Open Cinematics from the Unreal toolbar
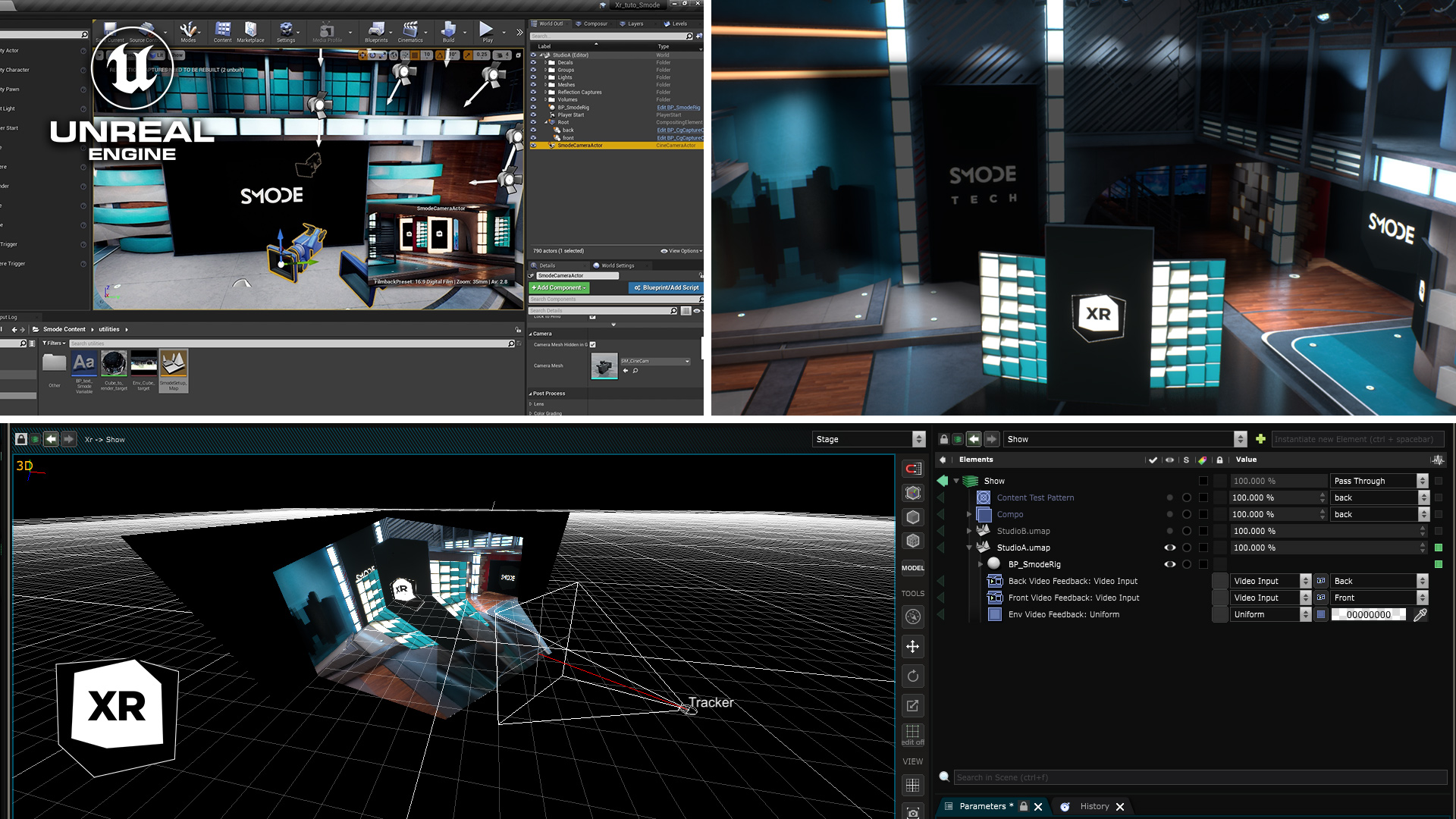 (410, 32)
